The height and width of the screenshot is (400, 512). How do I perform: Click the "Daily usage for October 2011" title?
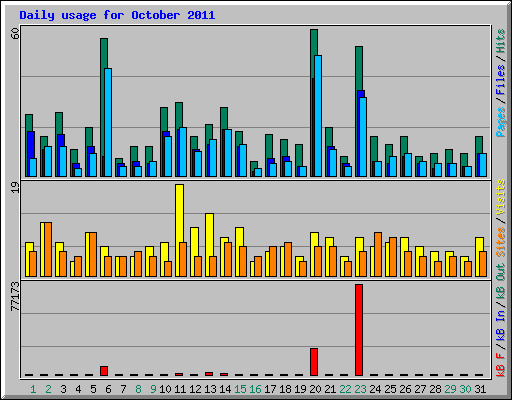click(117, 15)
